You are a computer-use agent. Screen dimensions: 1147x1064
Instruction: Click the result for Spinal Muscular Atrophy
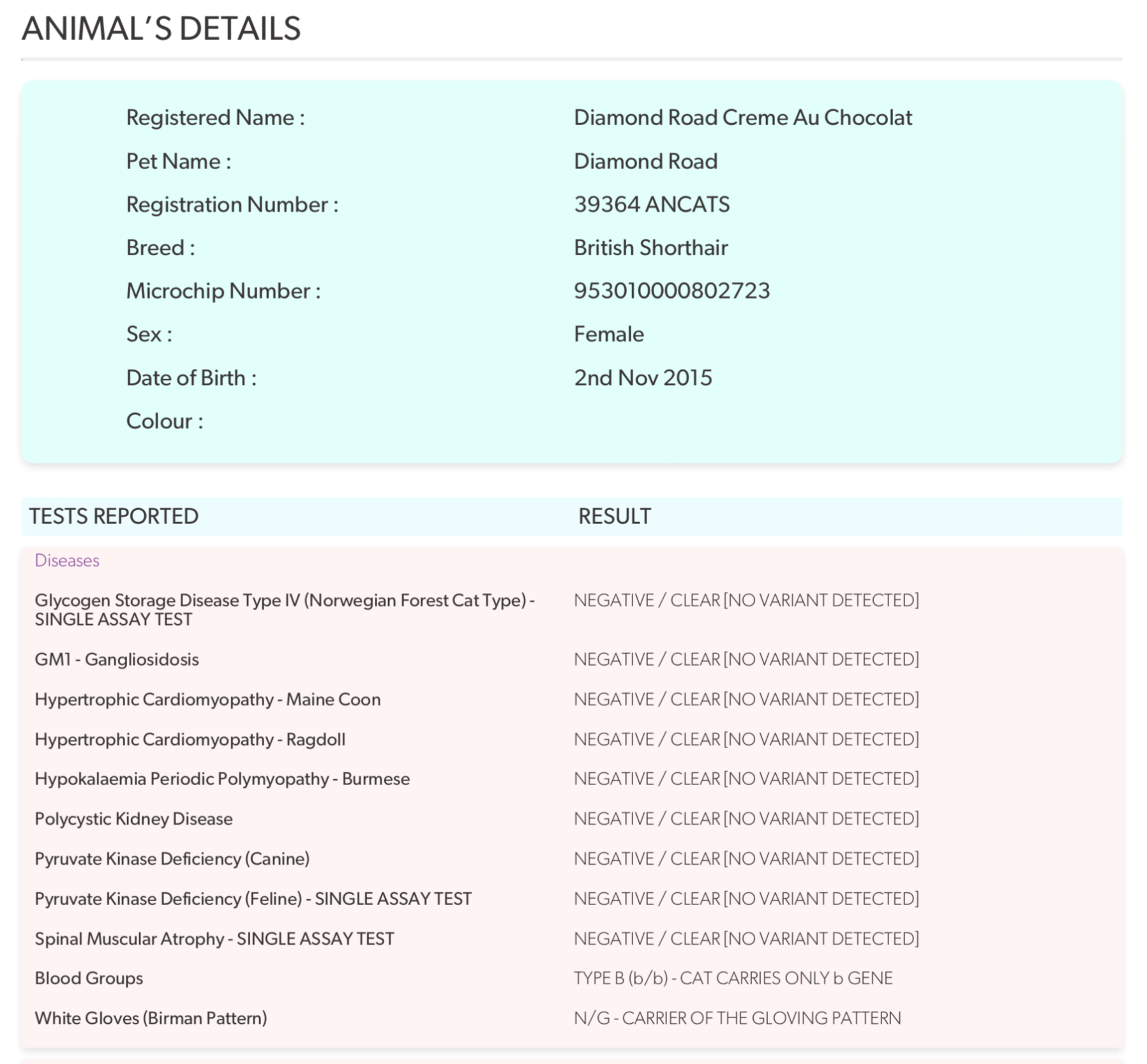point(747,939)
